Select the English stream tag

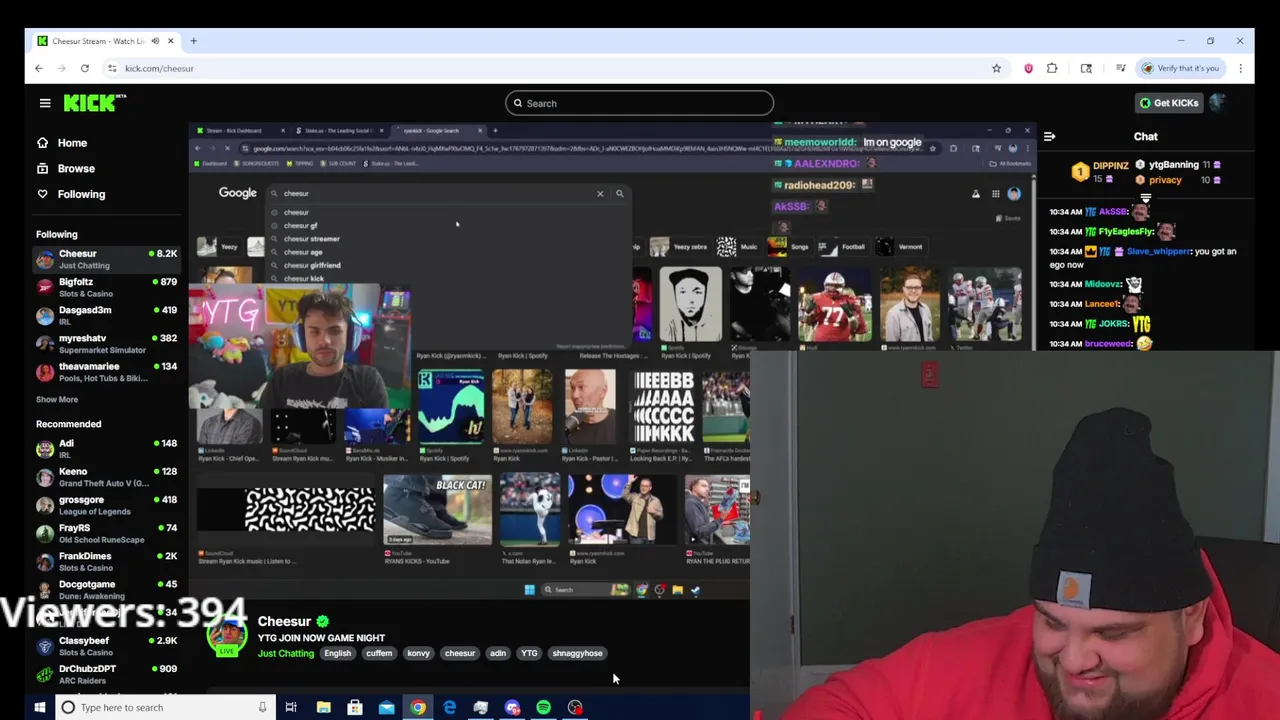(x=337, y=653)
